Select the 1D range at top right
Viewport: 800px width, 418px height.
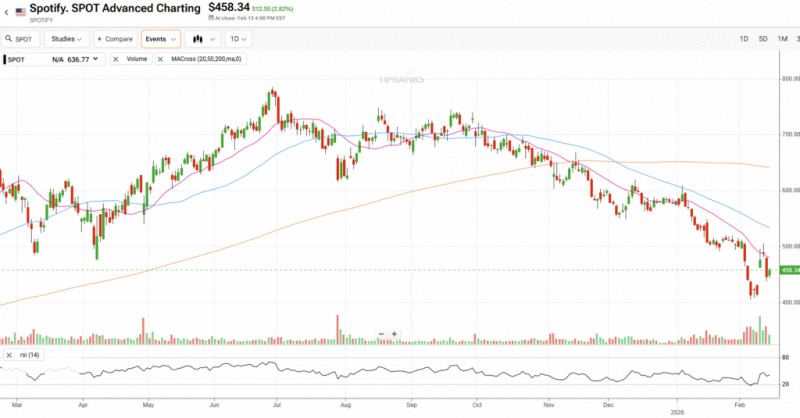[x=743, y=39]
